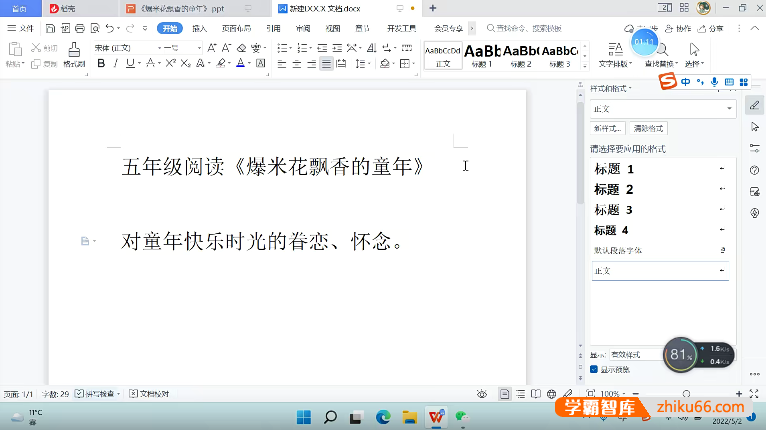Open the 引用 ribbon tab

[x=274, y=28]
